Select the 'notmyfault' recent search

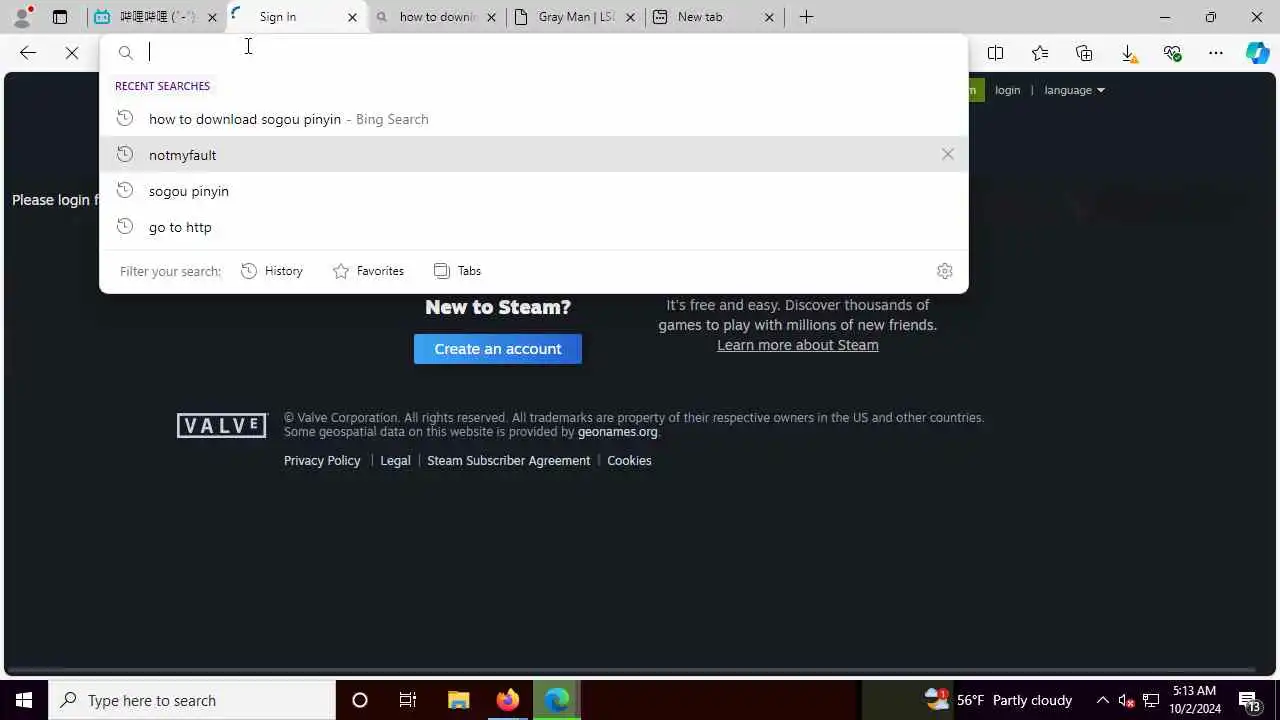[534, 155]
